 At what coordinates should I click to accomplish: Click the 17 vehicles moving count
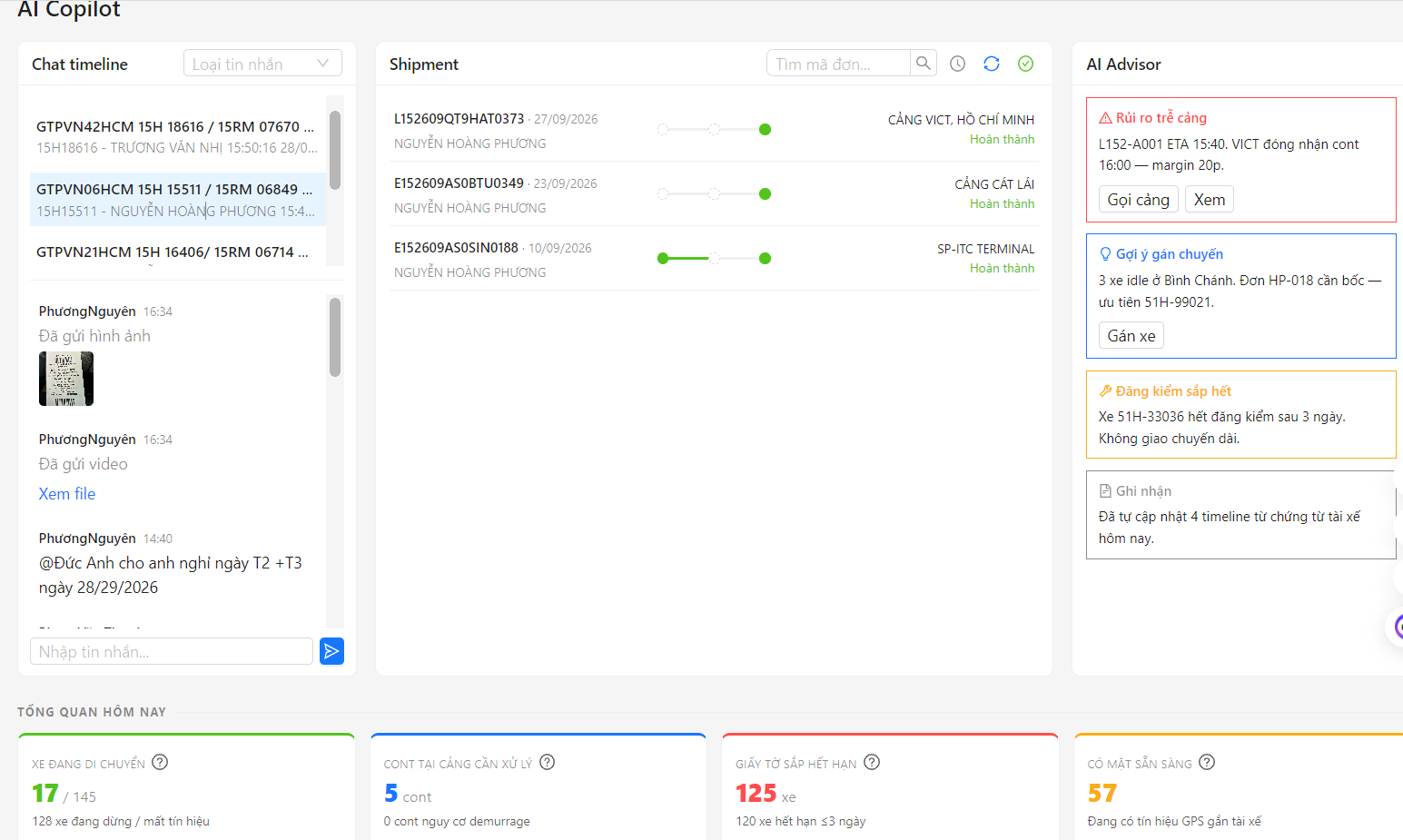[x=45, y=793]
